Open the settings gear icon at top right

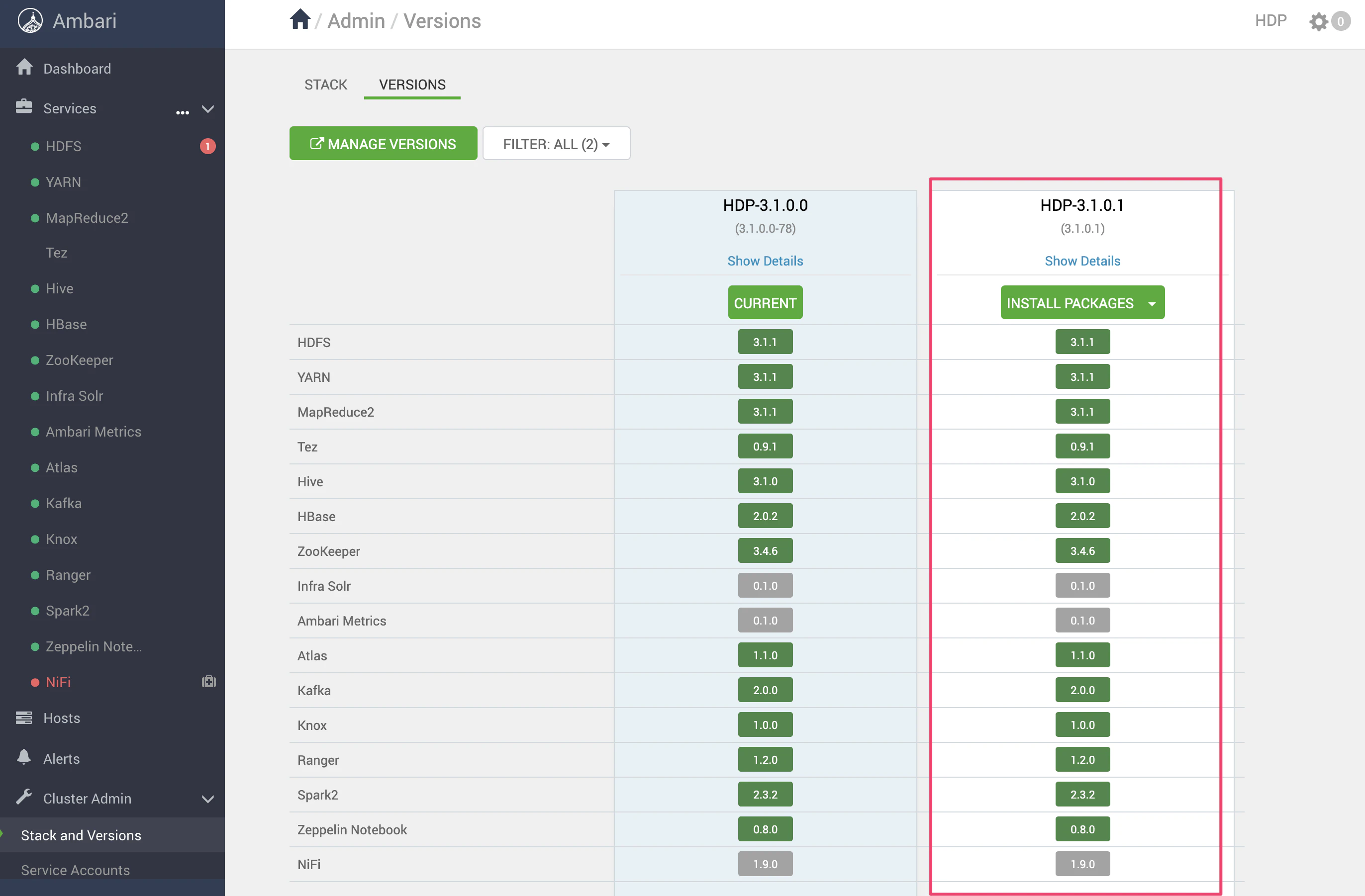click(x=1319, y=22)
